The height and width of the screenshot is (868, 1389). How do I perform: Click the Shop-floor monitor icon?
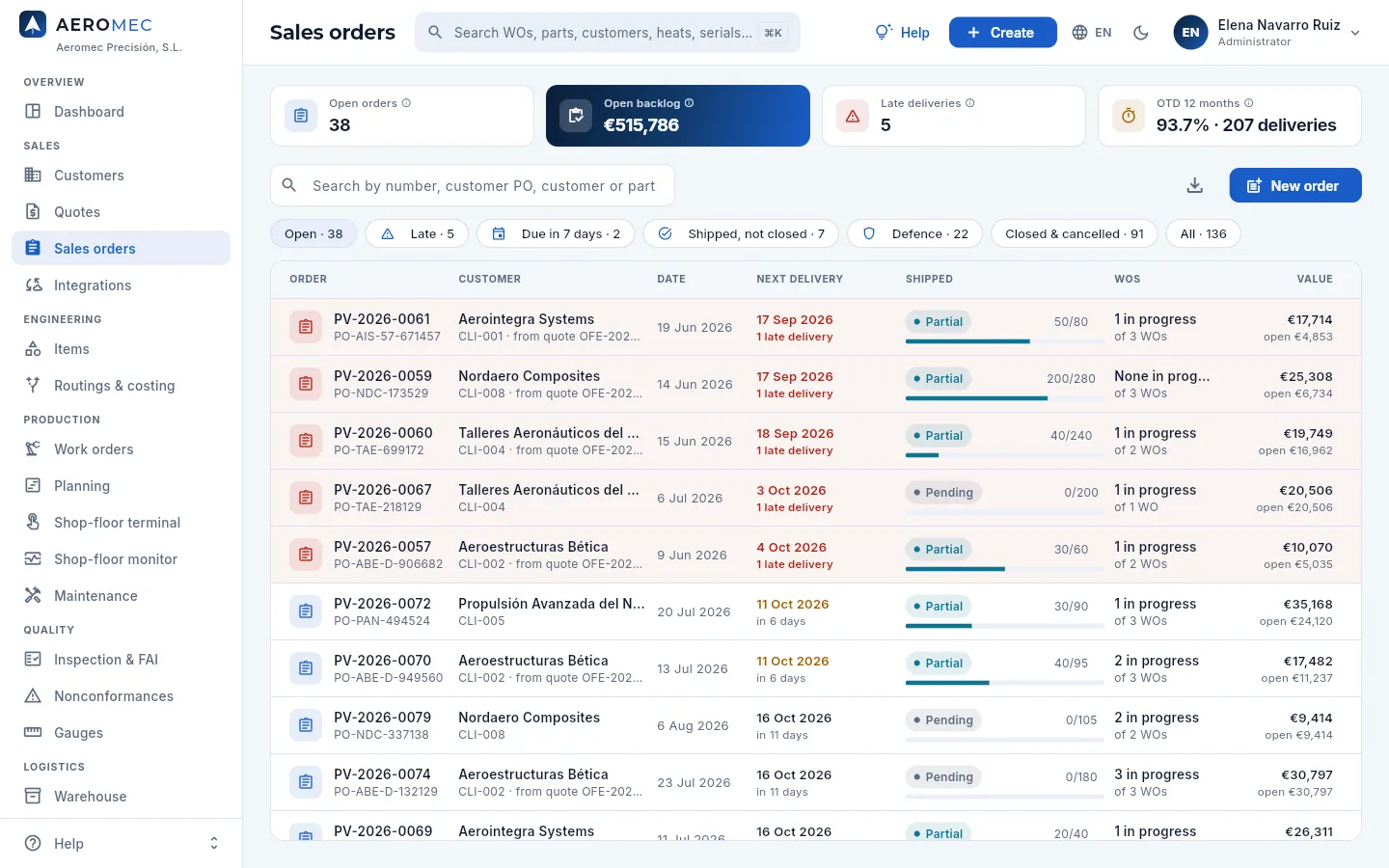[33, 559]
